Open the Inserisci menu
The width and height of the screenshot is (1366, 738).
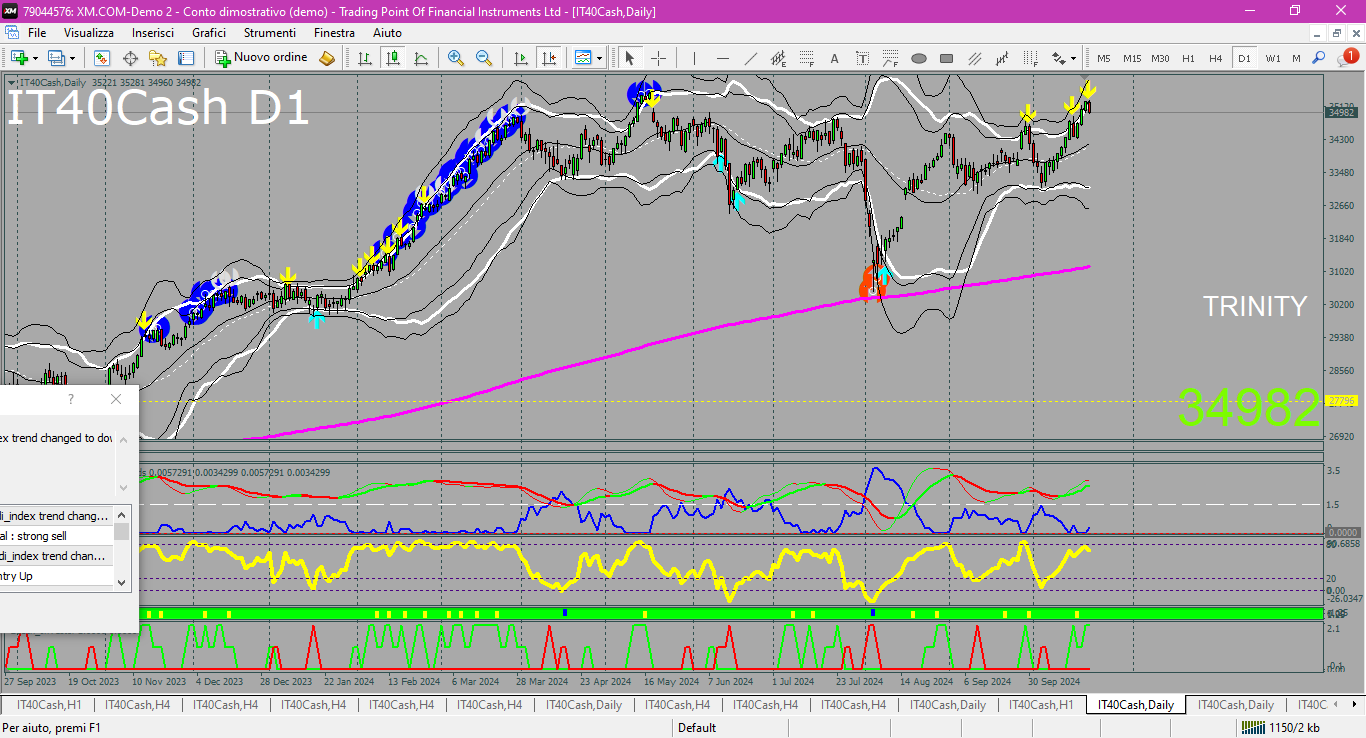[153, 33]
